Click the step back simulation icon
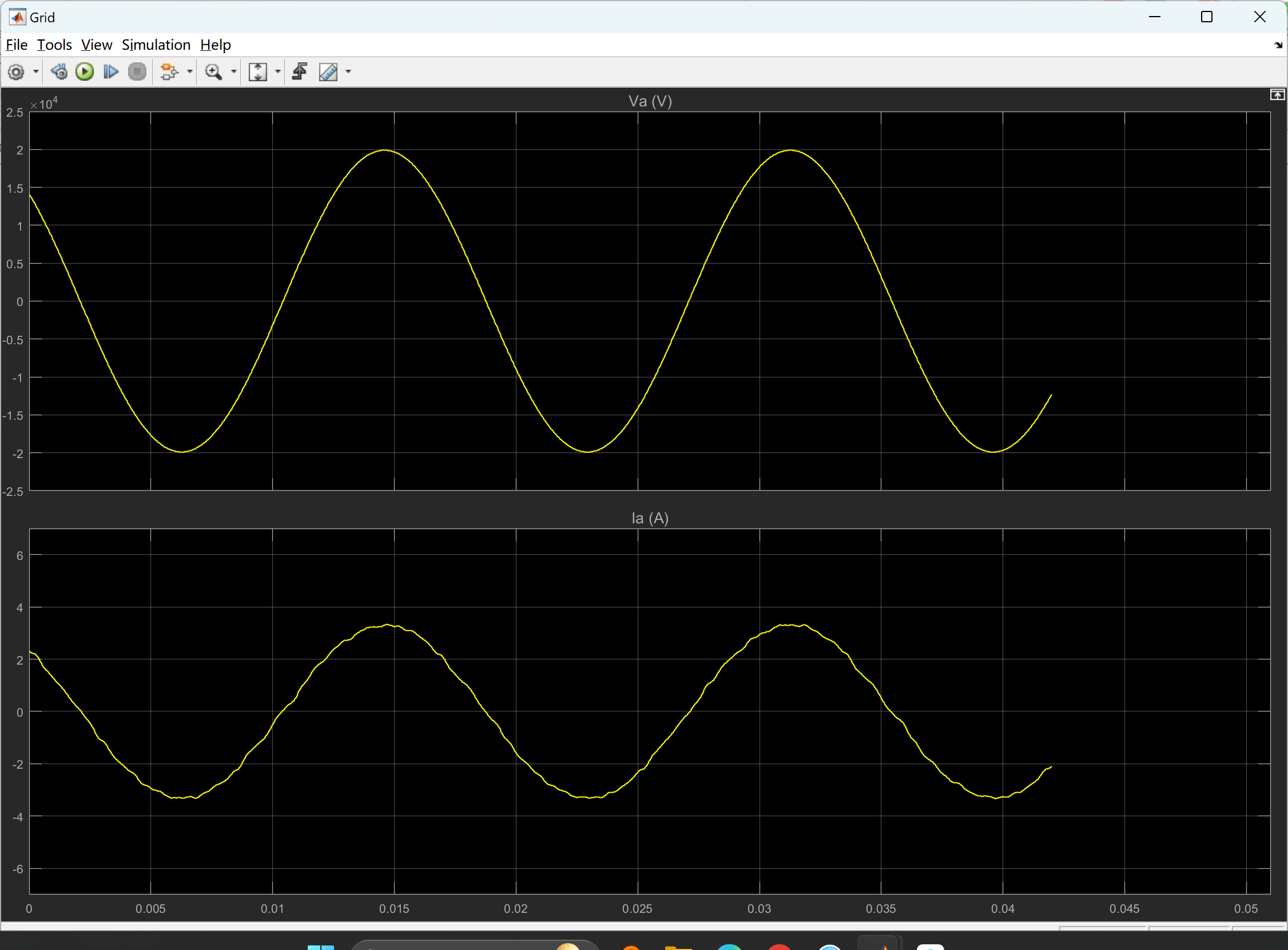Viewport: 1288px width, 950px height. pos(59,72)
